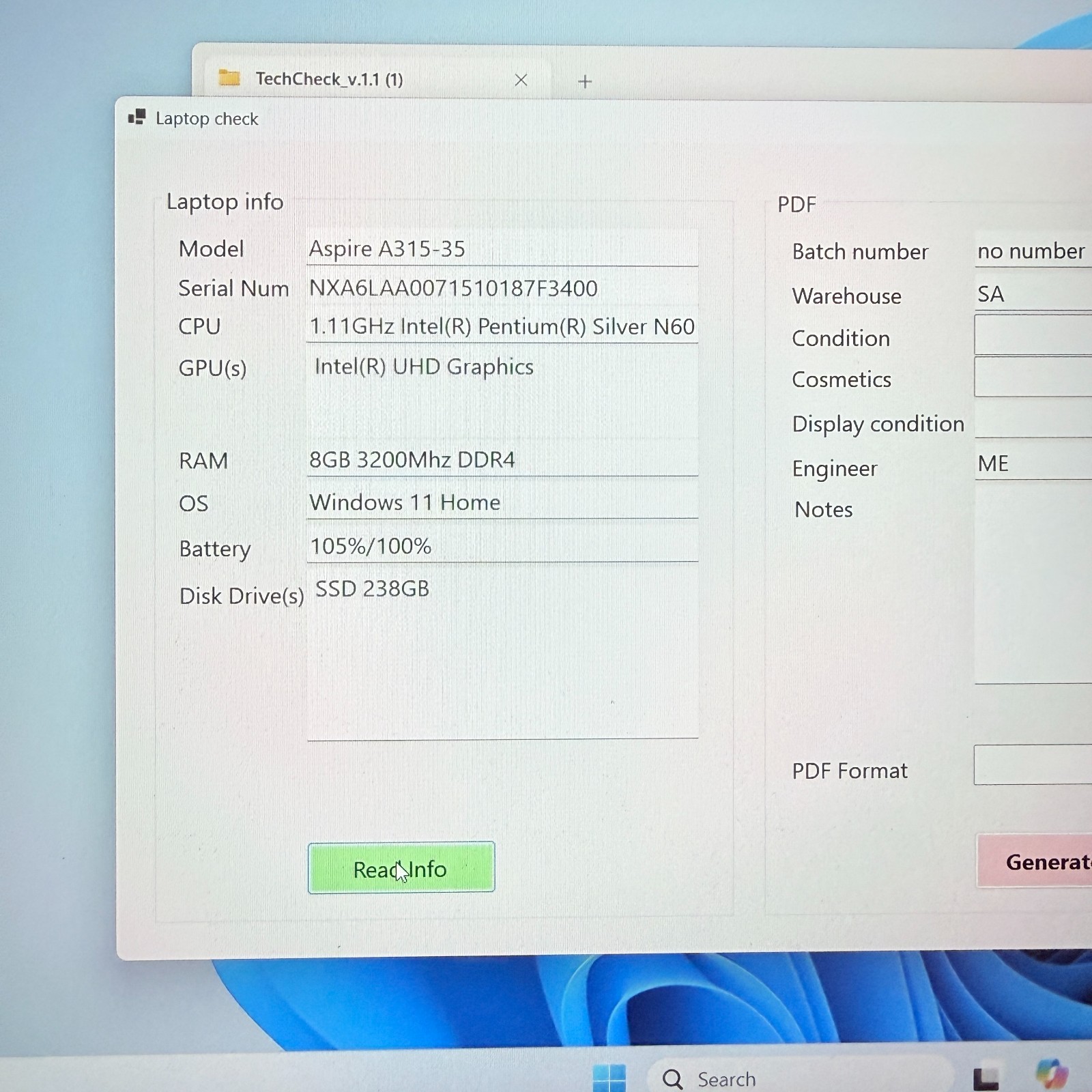This screenshot has height=1092, width=1092.
Task: Click the 'Display condition' label
Action: (x=878, y=424)
